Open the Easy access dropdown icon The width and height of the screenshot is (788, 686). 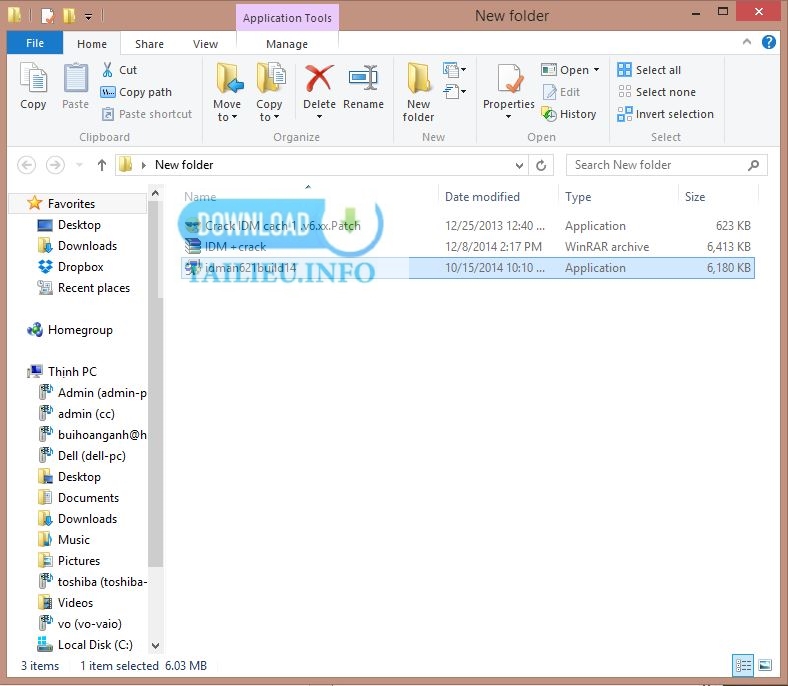point(454,92)
